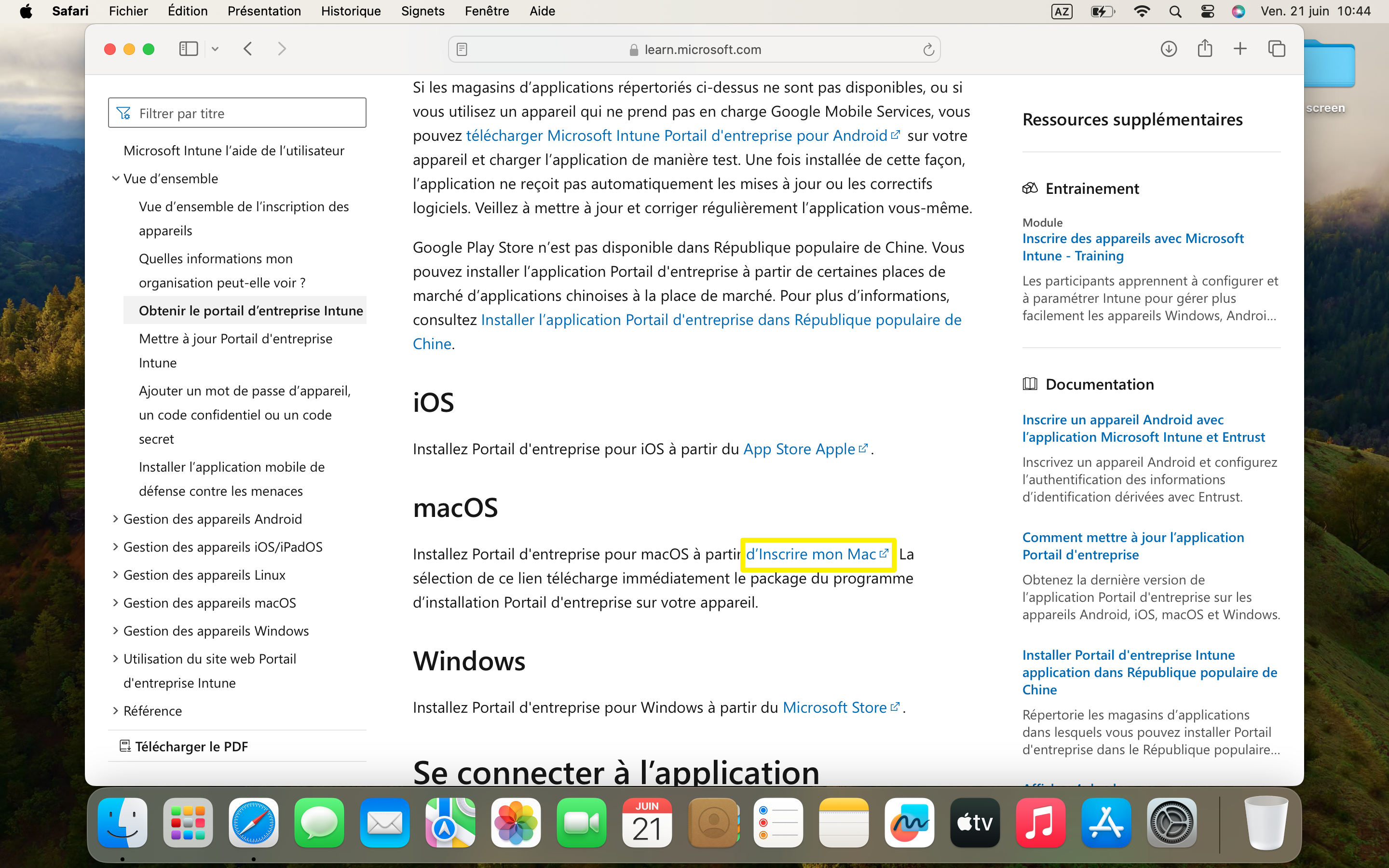Open Photos from the Dock
1389x868 pixels.
(516, 823)
